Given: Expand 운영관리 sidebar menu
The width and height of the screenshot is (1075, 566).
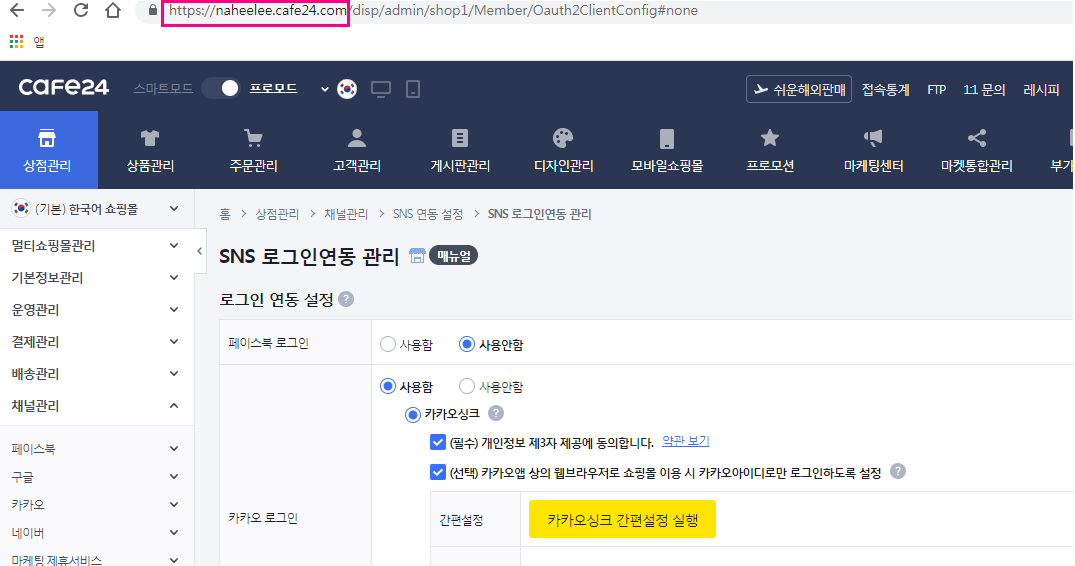Looking at the screenshot, I should coord(97,310).
